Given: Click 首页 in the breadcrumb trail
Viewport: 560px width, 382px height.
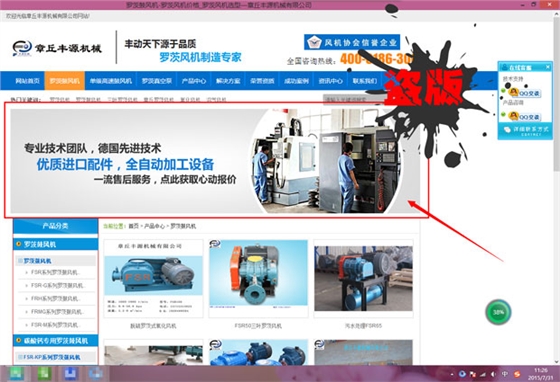Looking at the screenshot, I should click(x=134, y=226).
